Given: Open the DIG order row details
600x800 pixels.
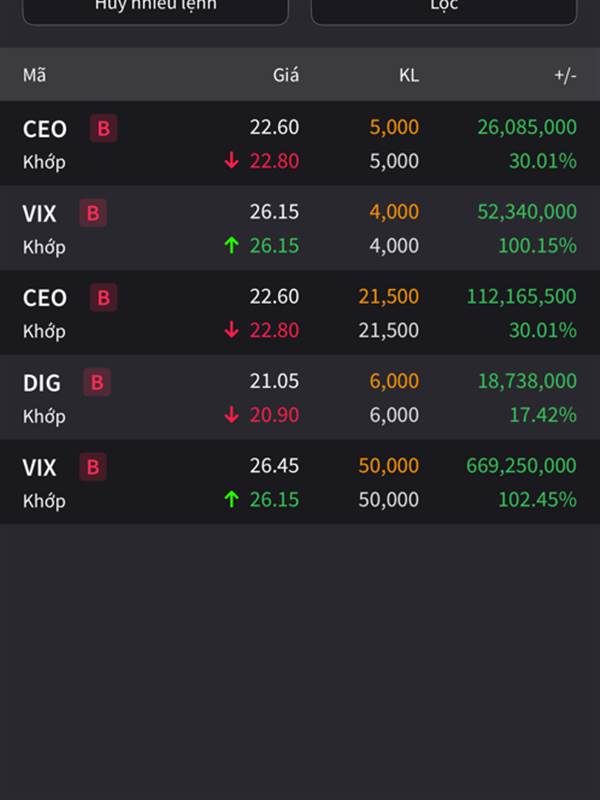Looking at the screenshot, I should click(x=300, y=397).
